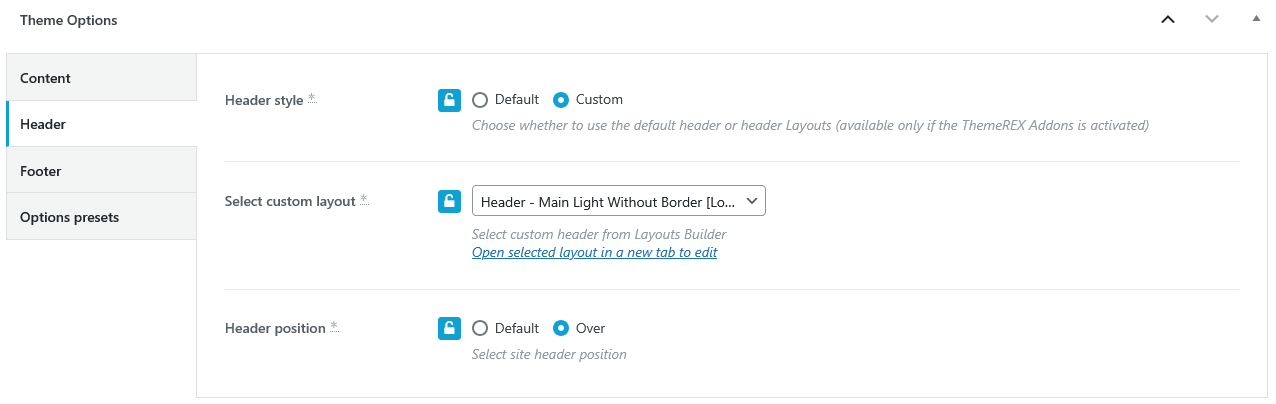Click the lock icon beside Header style
Viewport: 1276px width, 404px height.
(449, 100)
